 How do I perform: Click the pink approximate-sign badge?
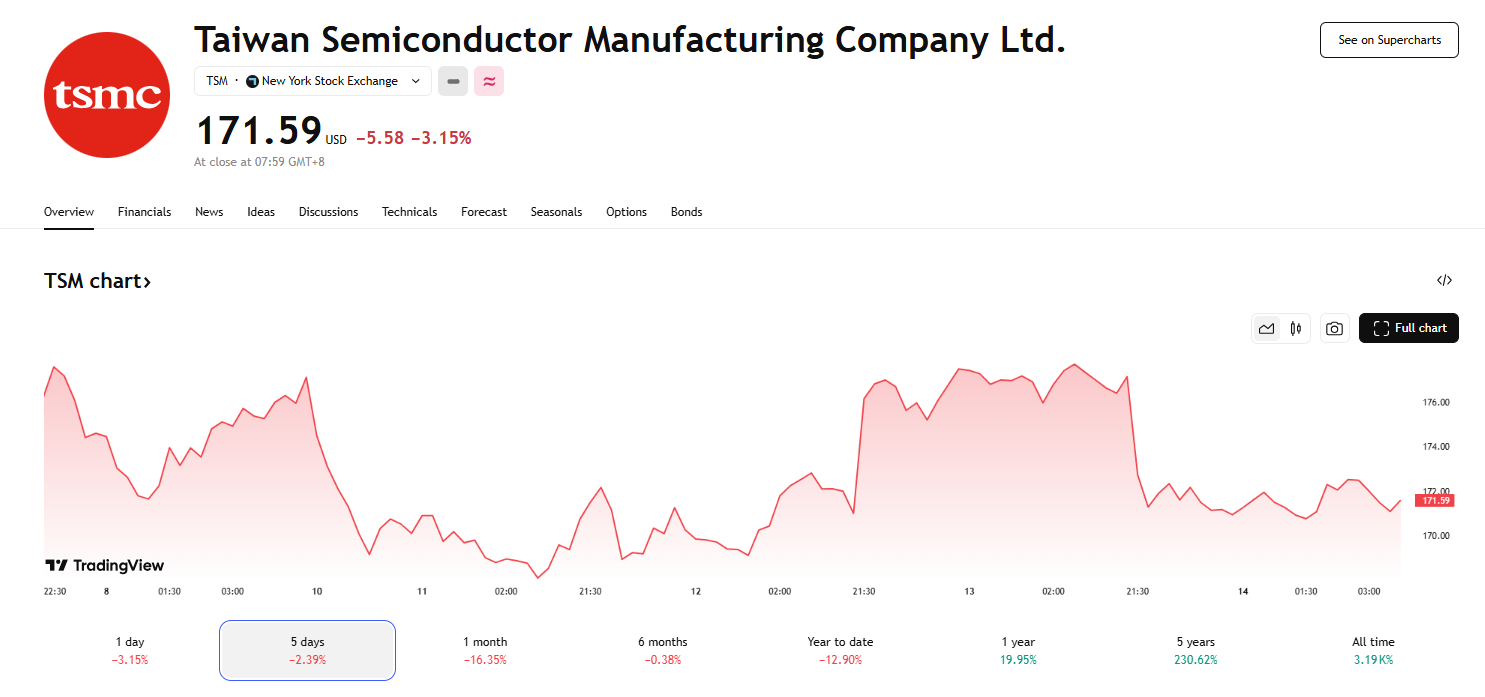(x=489, y=81)
